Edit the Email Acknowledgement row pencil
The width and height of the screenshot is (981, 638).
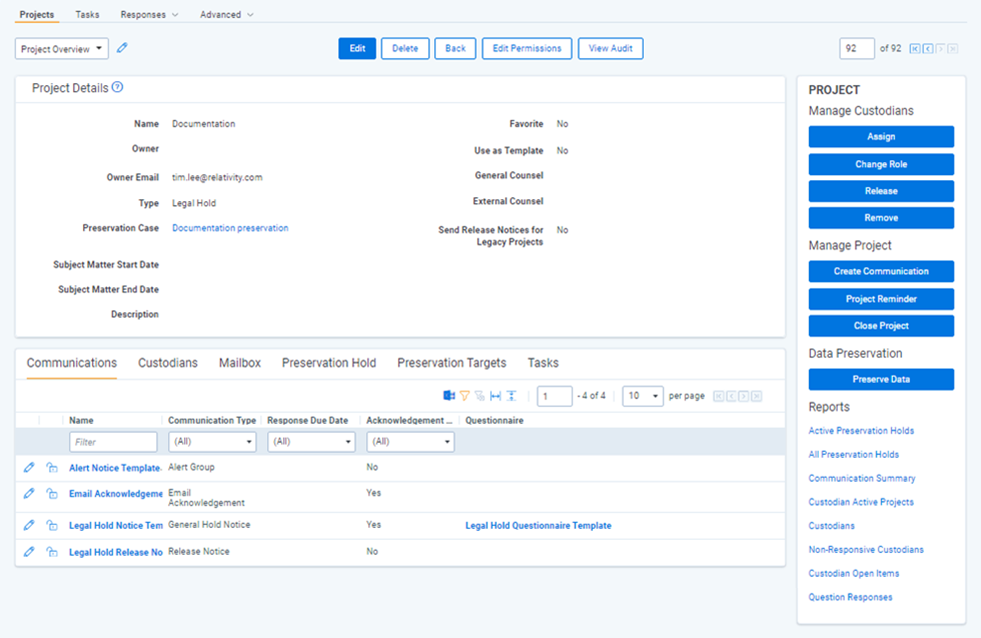click(x=29, y=494)
